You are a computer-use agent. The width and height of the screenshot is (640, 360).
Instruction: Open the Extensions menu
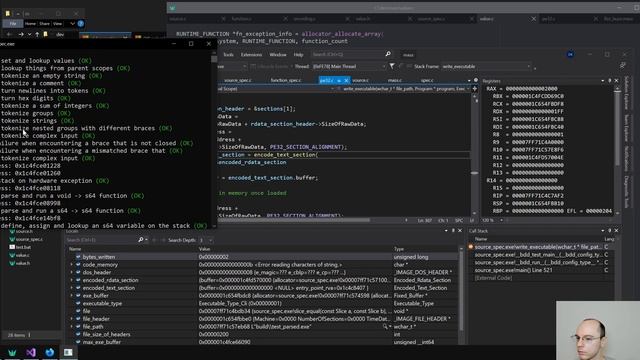click(251, 55)
